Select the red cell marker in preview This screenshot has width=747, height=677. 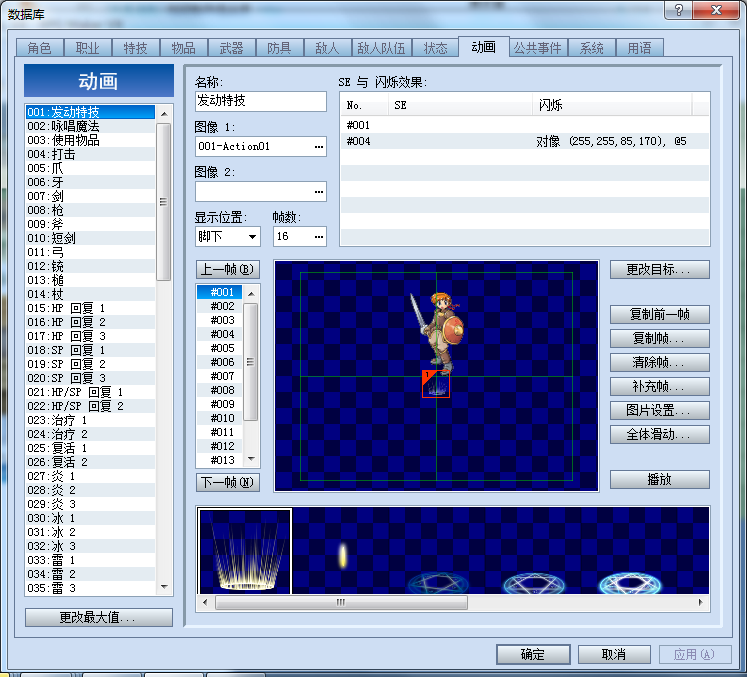pos(435,384)
